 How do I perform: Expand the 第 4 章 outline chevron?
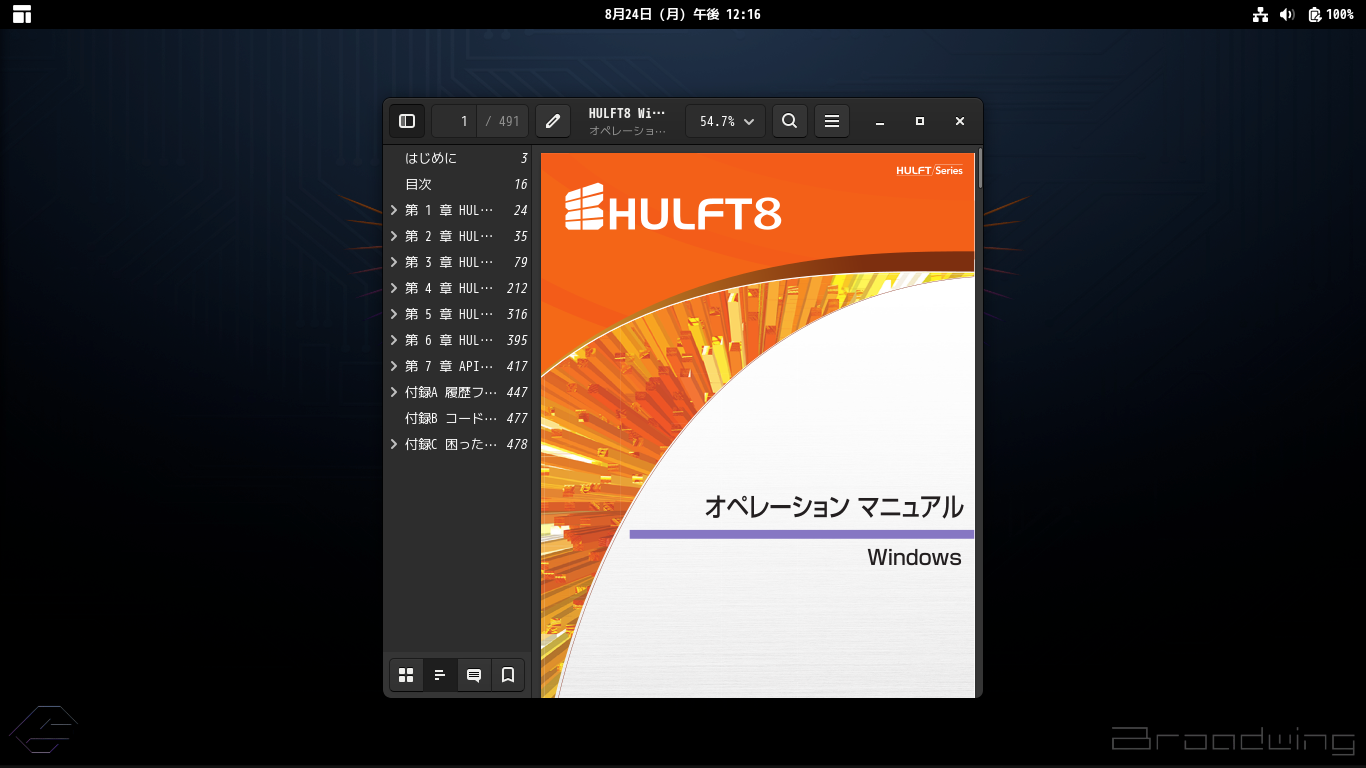394,288
